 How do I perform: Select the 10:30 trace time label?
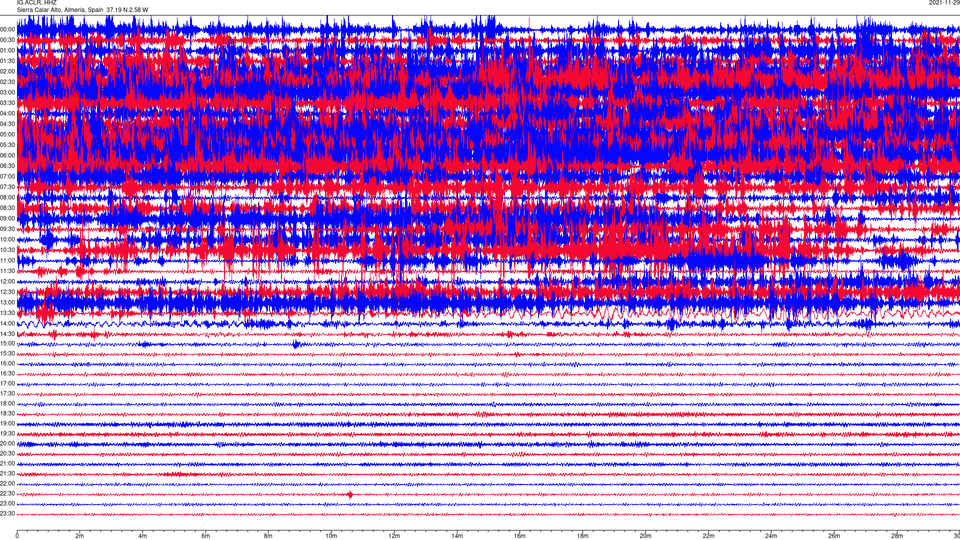pyautogui.click(x=7, y=250)
